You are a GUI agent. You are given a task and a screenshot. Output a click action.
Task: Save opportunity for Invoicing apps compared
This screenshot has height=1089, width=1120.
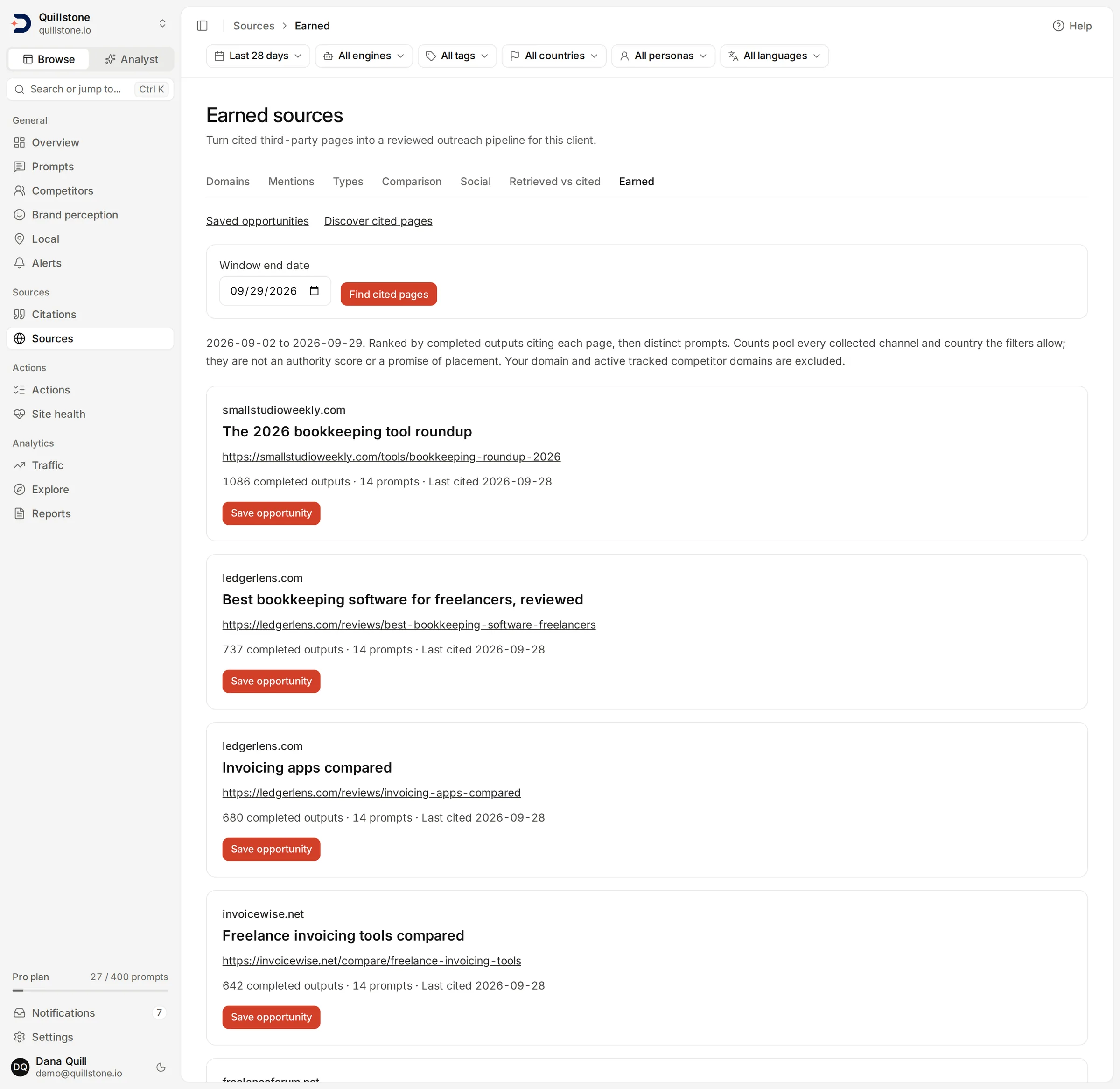click(272, 850)
